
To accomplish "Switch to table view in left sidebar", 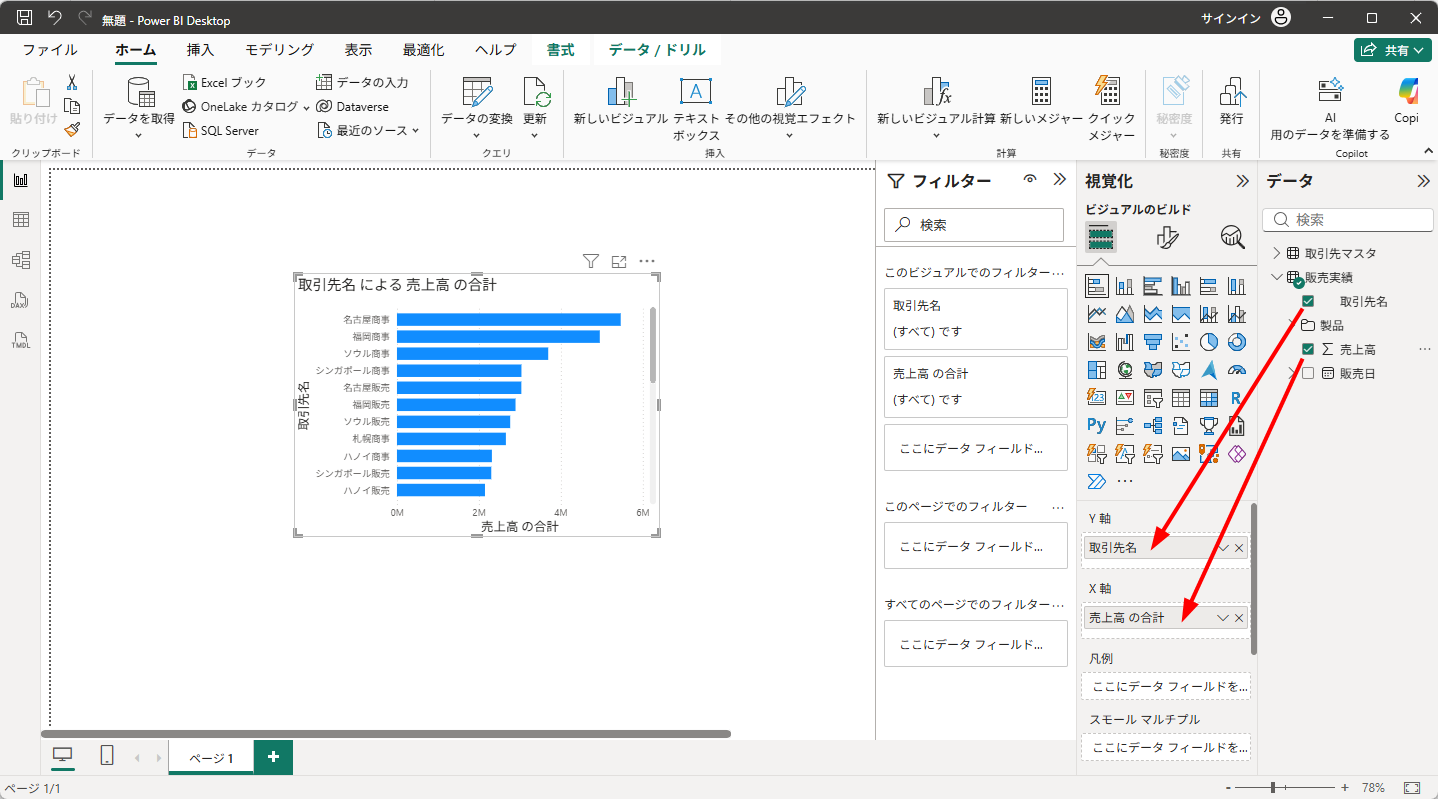I will (20, 220).
